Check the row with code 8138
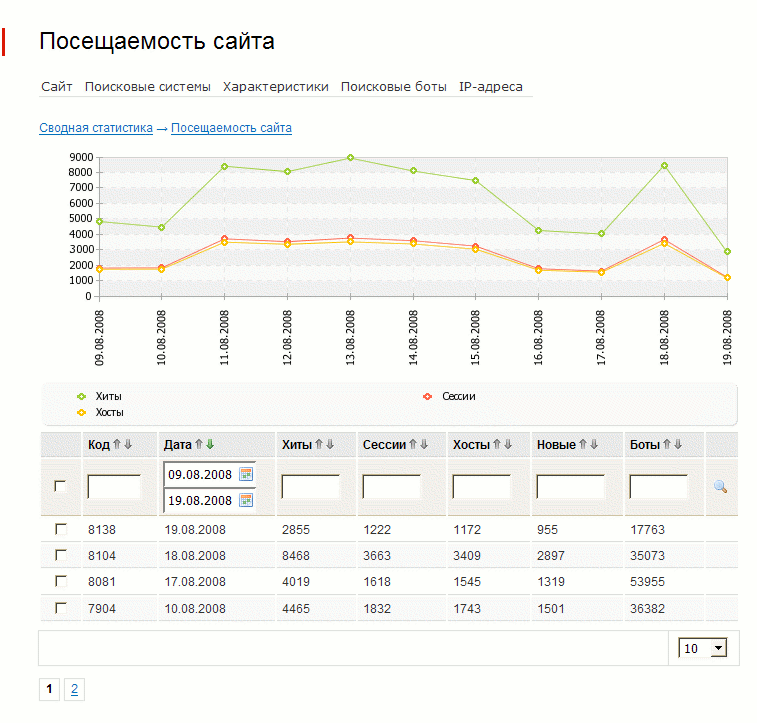This screenshot has width=757, height=723. click(60, 528)
